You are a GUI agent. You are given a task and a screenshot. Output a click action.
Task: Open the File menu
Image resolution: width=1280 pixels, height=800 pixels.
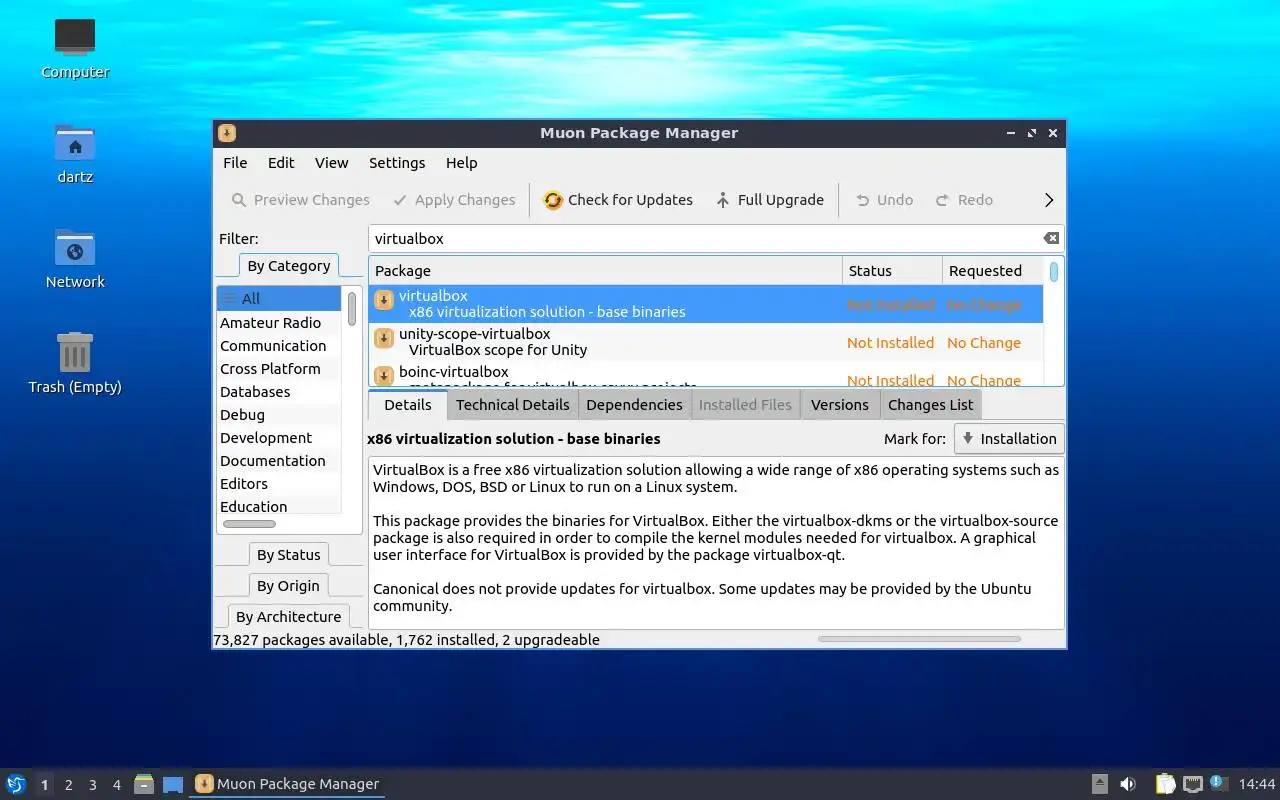coord(235,163)
